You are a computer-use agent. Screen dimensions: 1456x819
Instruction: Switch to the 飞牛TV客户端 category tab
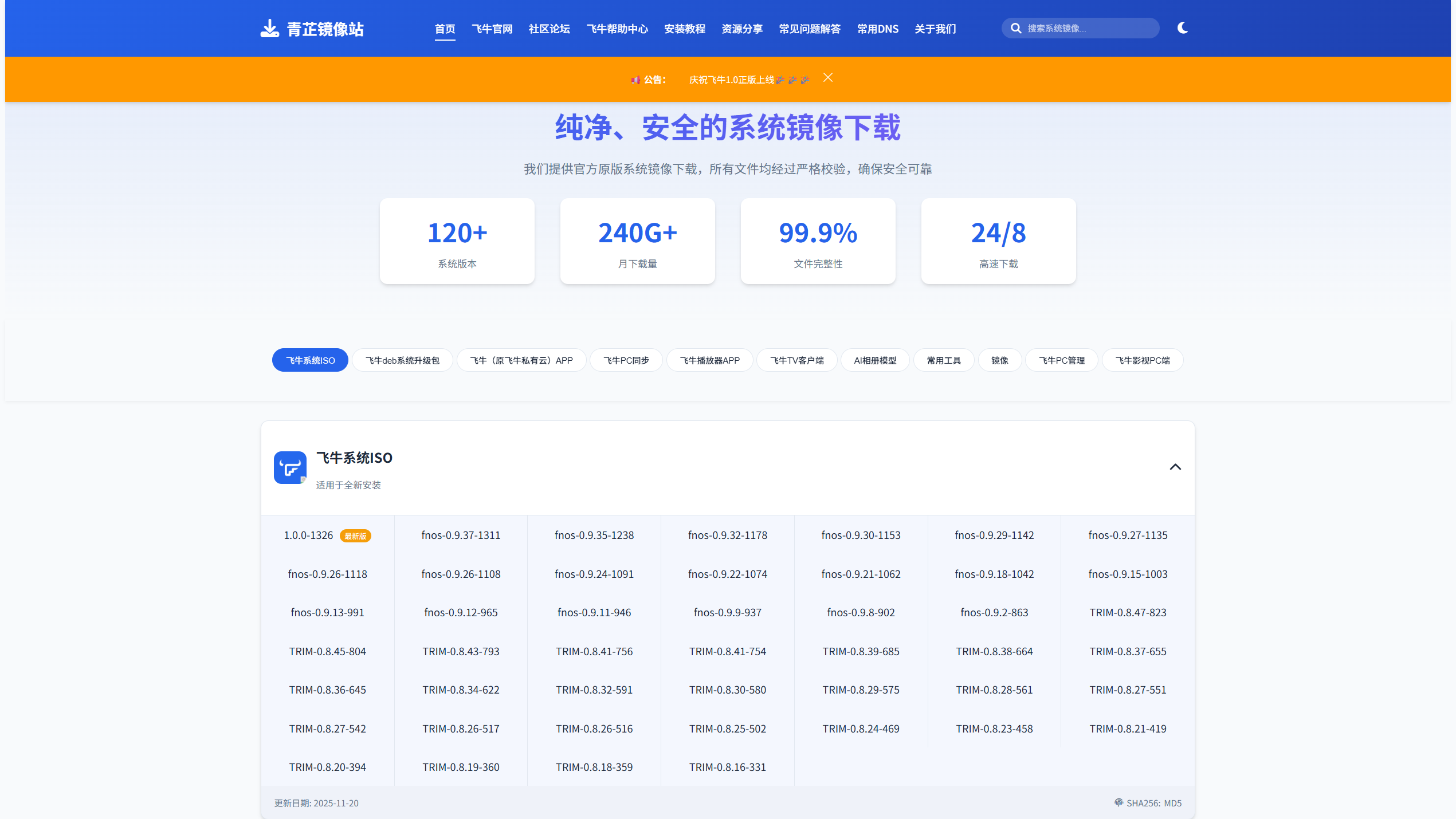pyautogui.click(x=796, y=360)
